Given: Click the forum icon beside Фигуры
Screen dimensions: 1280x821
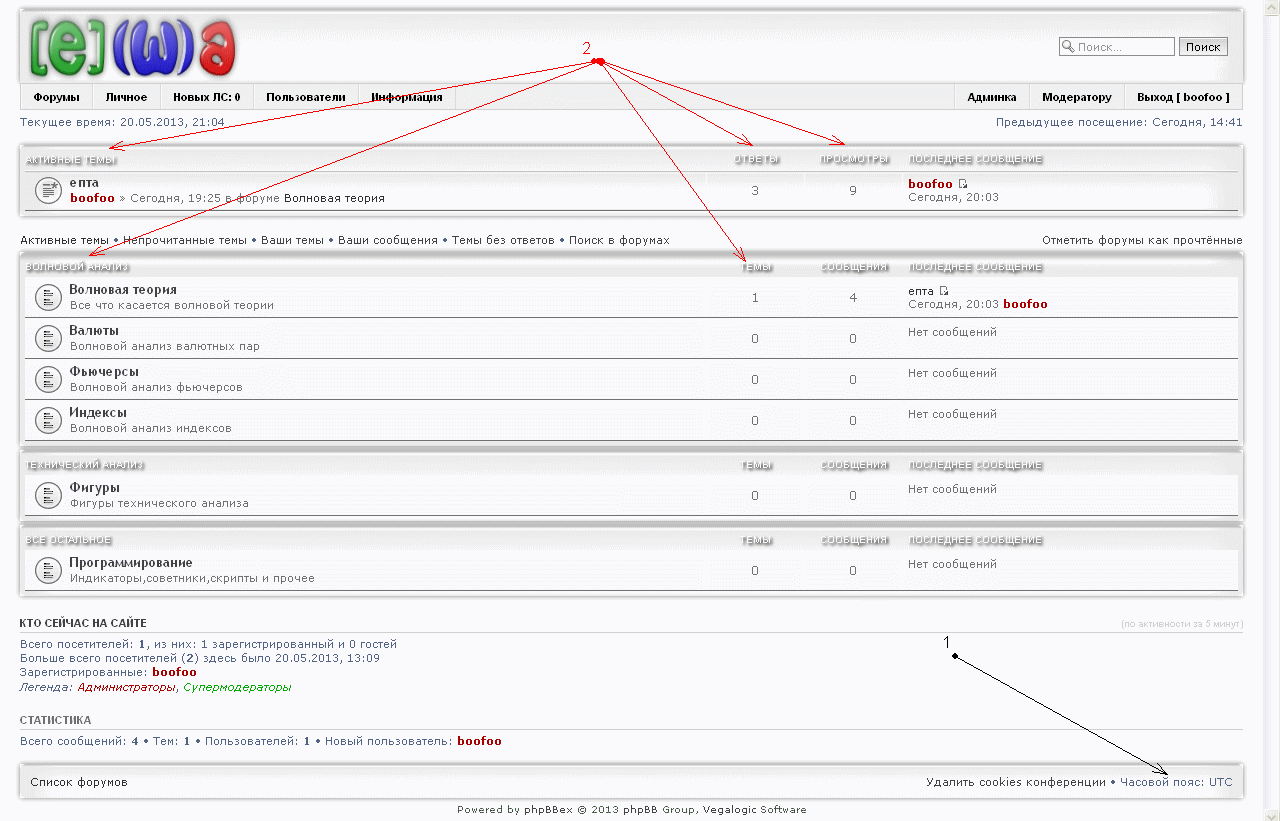Looking at the screenshot, I should (x=48, y=495).
